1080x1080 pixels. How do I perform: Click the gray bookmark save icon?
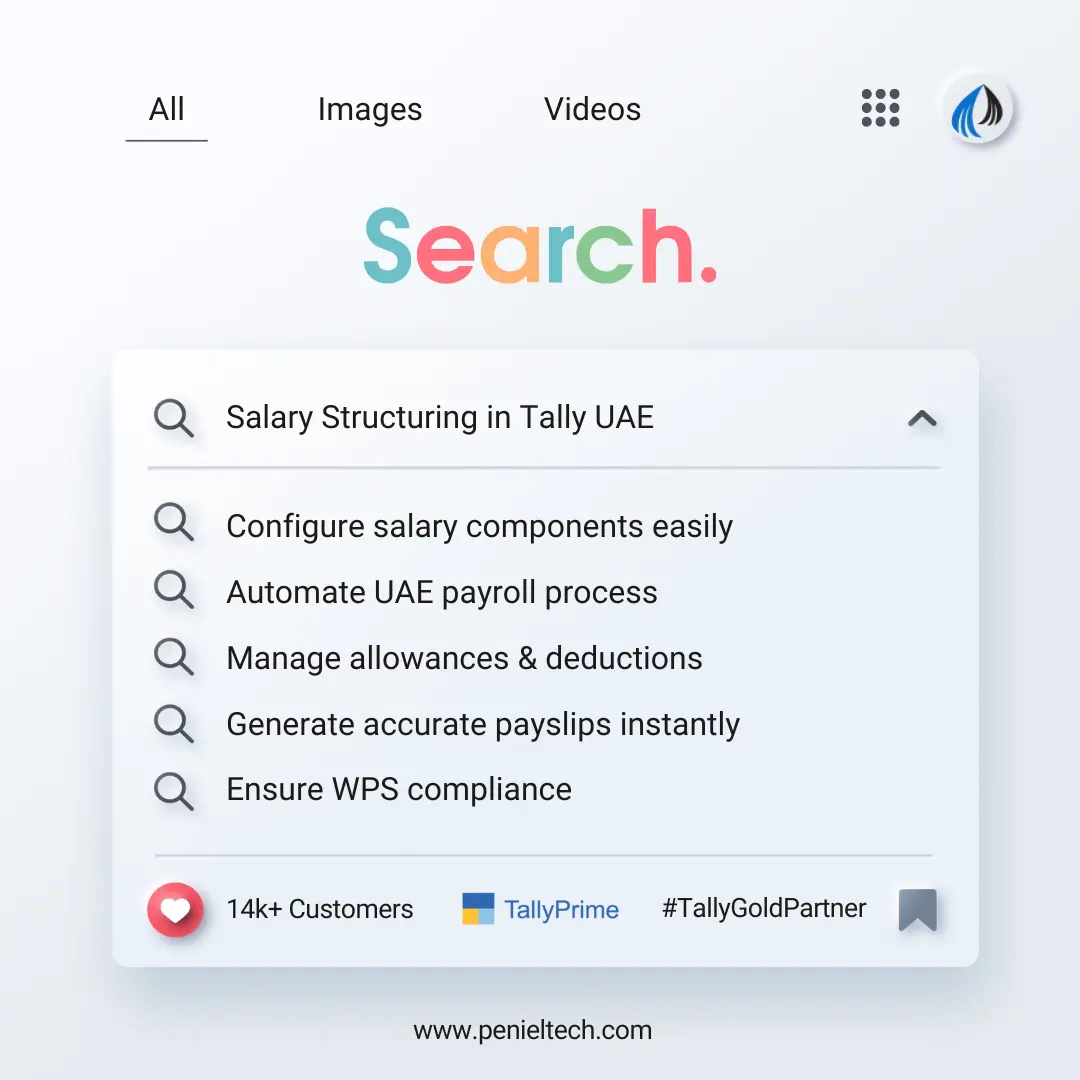(917, 910)
